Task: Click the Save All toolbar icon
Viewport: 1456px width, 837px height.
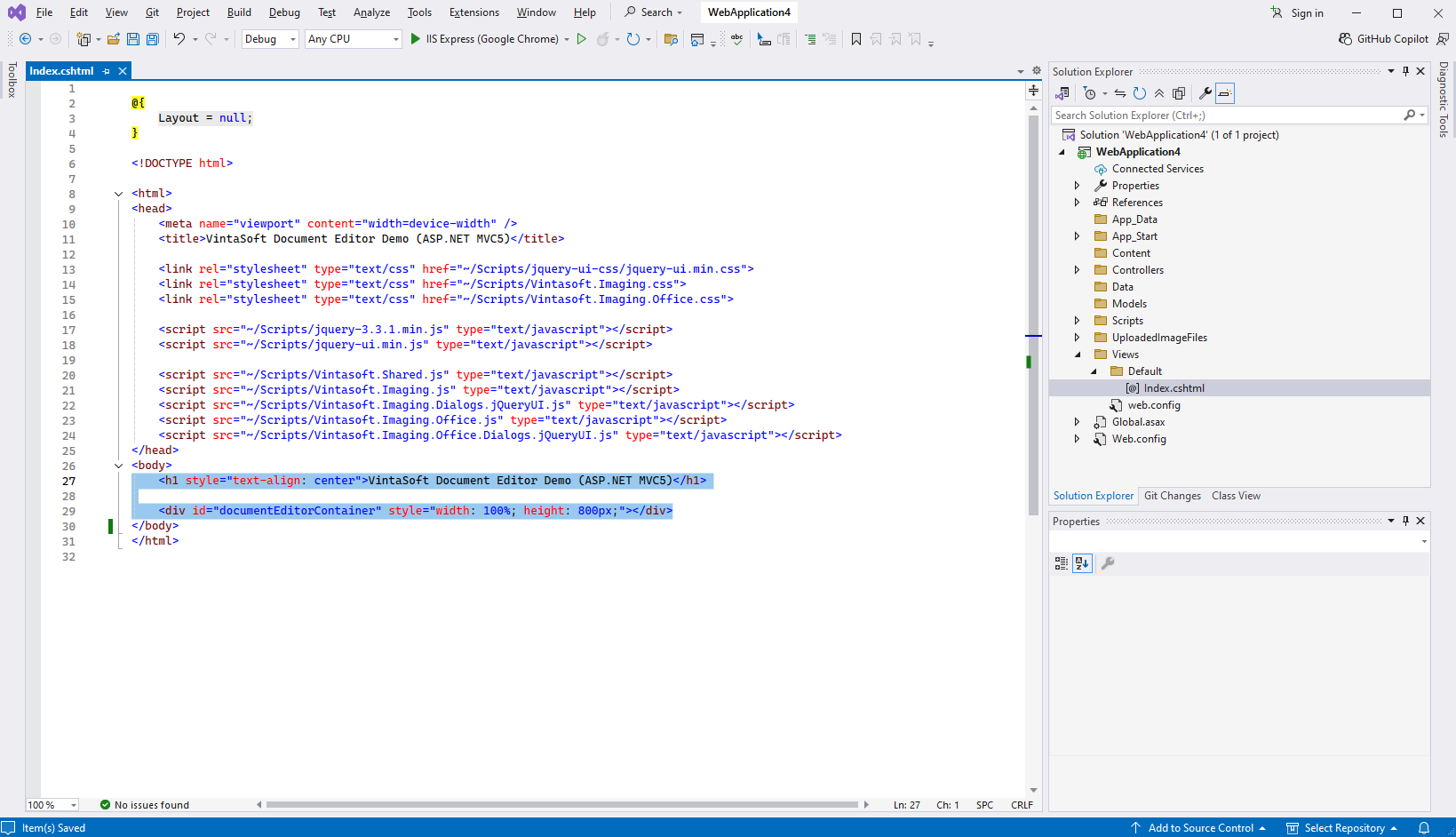Action: tap(153, 39)
